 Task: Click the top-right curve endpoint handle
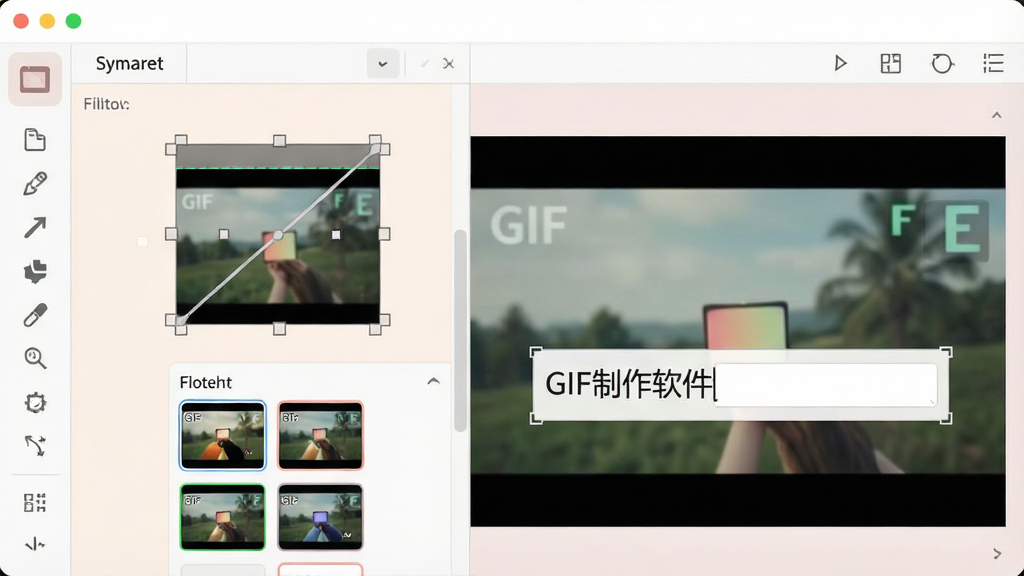coord(375,149)
